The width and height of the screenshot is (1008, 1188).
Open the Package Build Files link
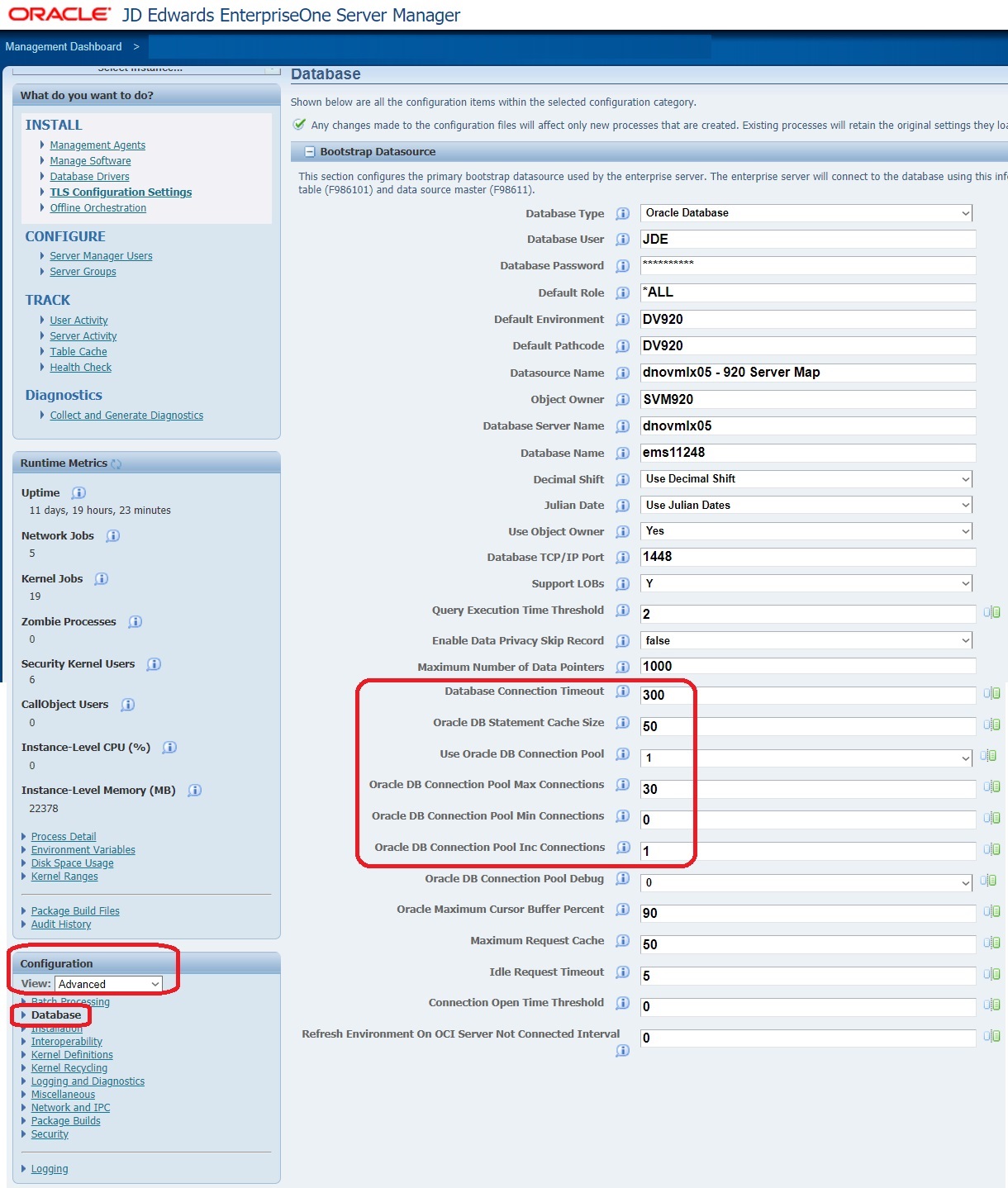click(x=75, y=911)
